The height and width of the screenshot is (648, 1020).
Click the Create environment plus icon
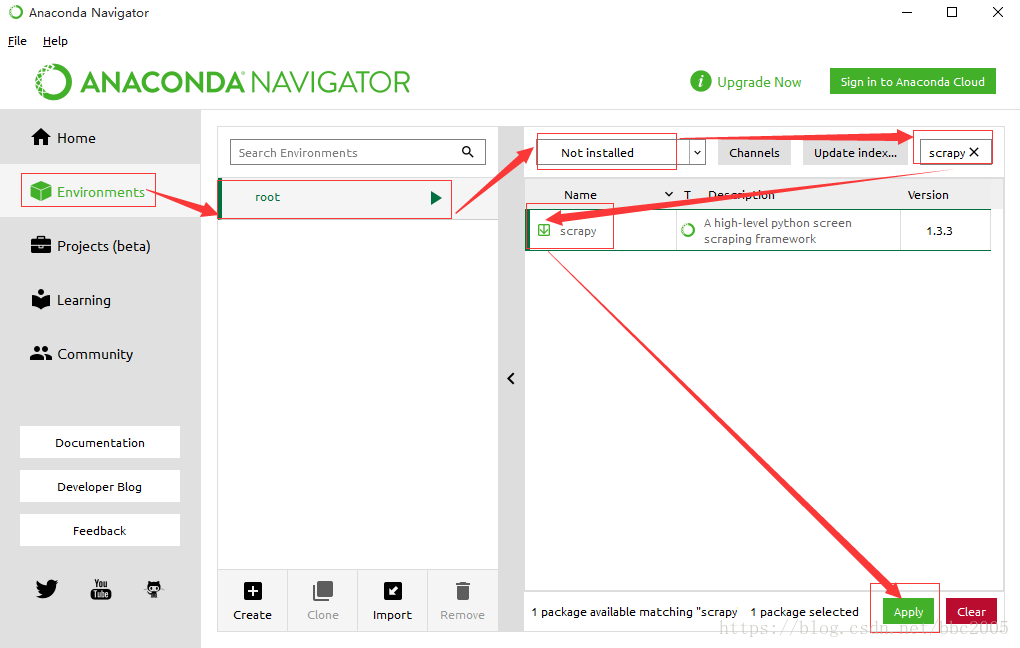tap(252, 591)
